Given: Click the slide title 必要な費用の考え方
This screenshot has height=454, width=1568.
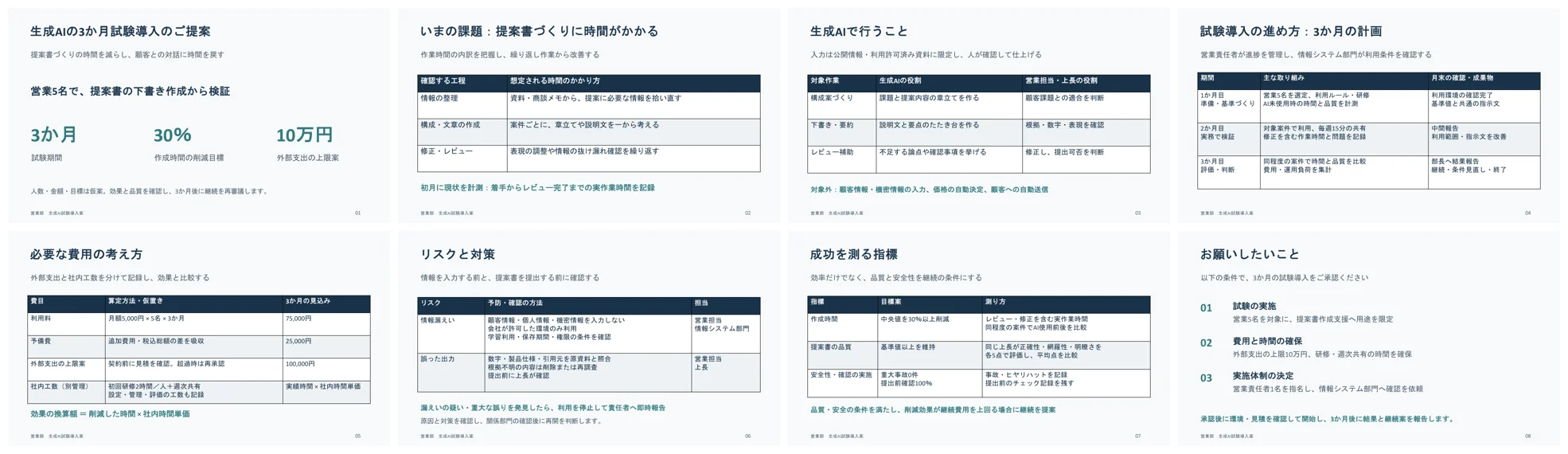Looking at the screenshot, I should pos(87,255).
